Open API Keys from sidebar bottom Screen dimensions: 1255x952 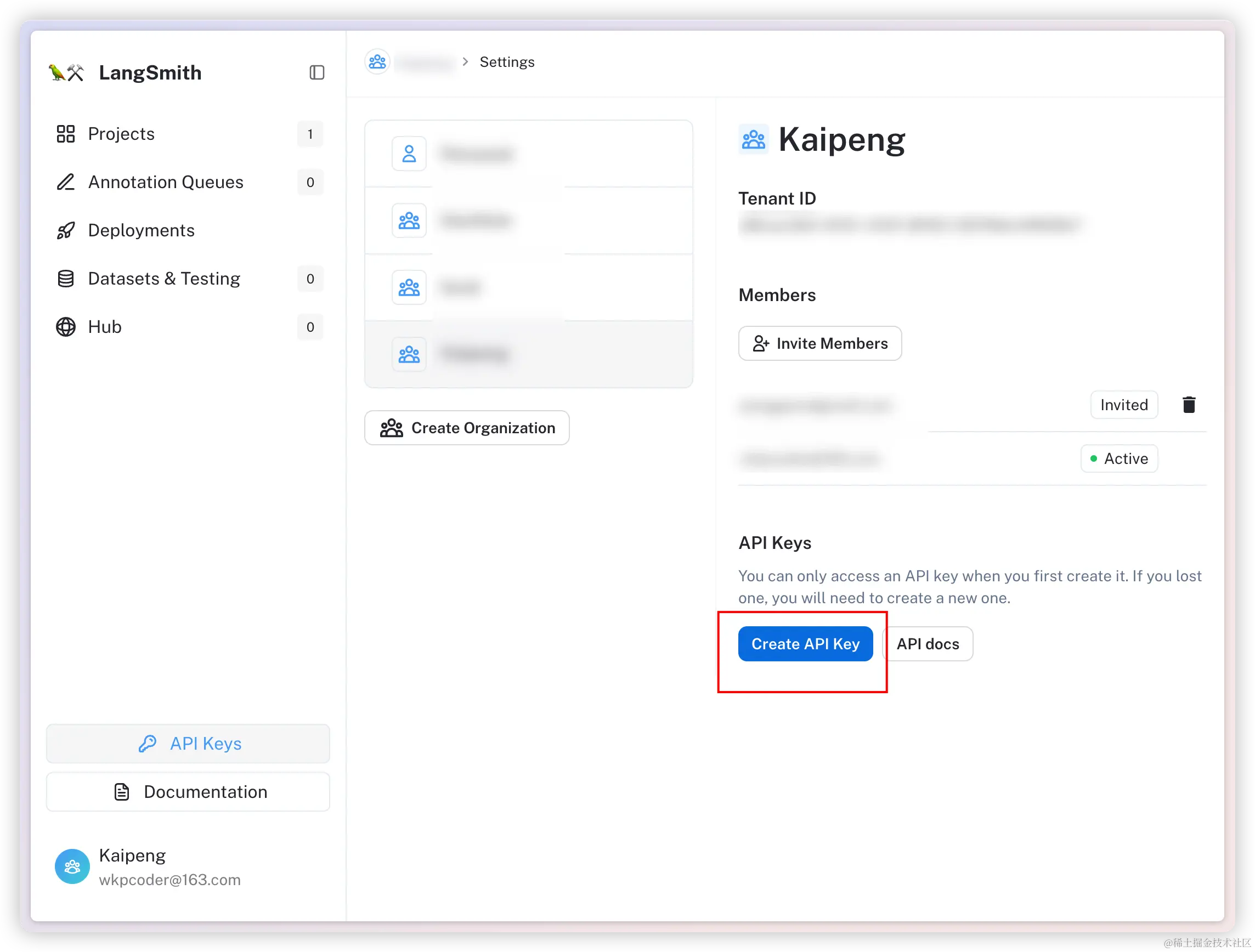[188, 743]
